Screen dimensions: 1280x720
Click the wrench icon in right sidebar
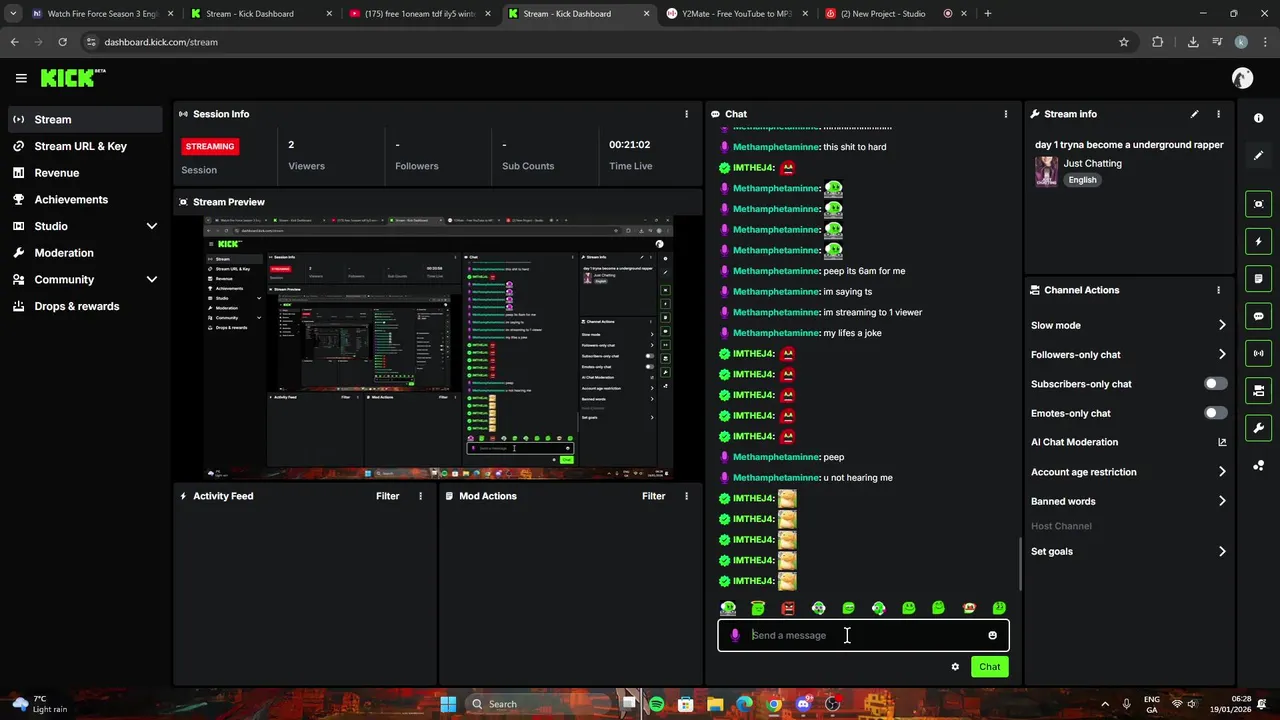tap(1258, 428)
